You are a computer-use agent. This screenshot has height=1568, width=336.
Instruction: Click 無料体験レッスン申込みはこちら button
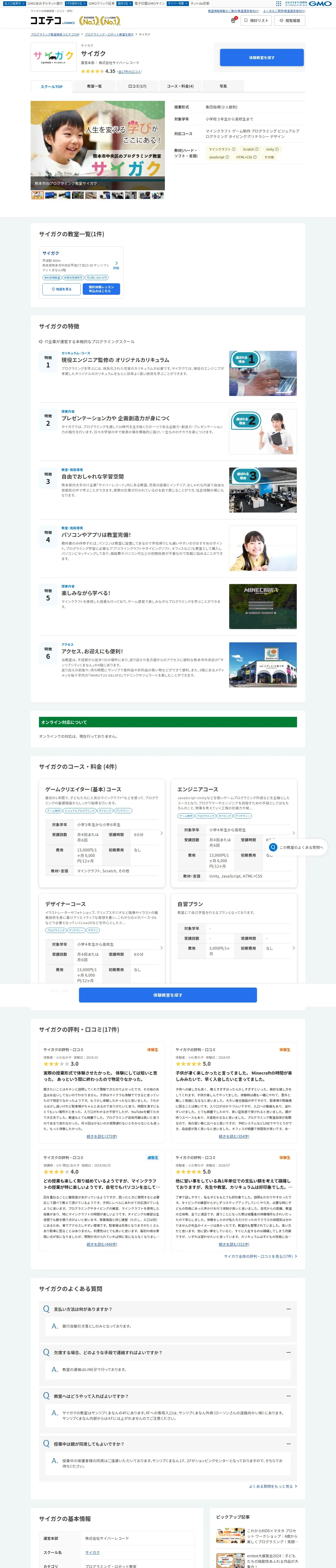(x=101, y=289)
